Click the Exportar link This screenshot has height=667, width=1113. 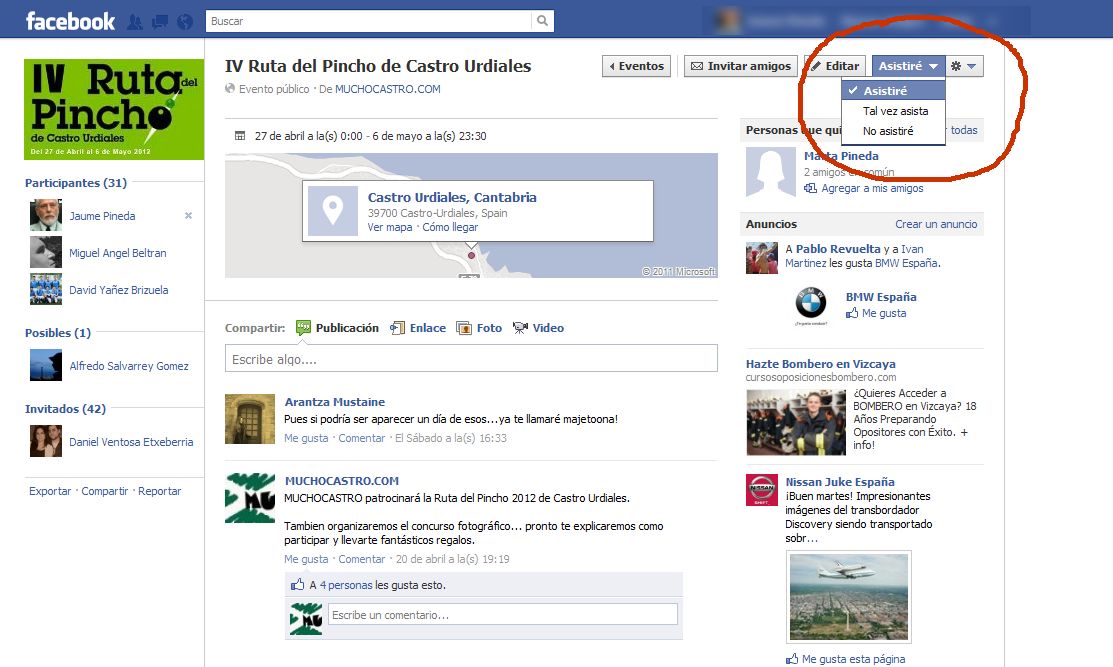tap(50, 491)
